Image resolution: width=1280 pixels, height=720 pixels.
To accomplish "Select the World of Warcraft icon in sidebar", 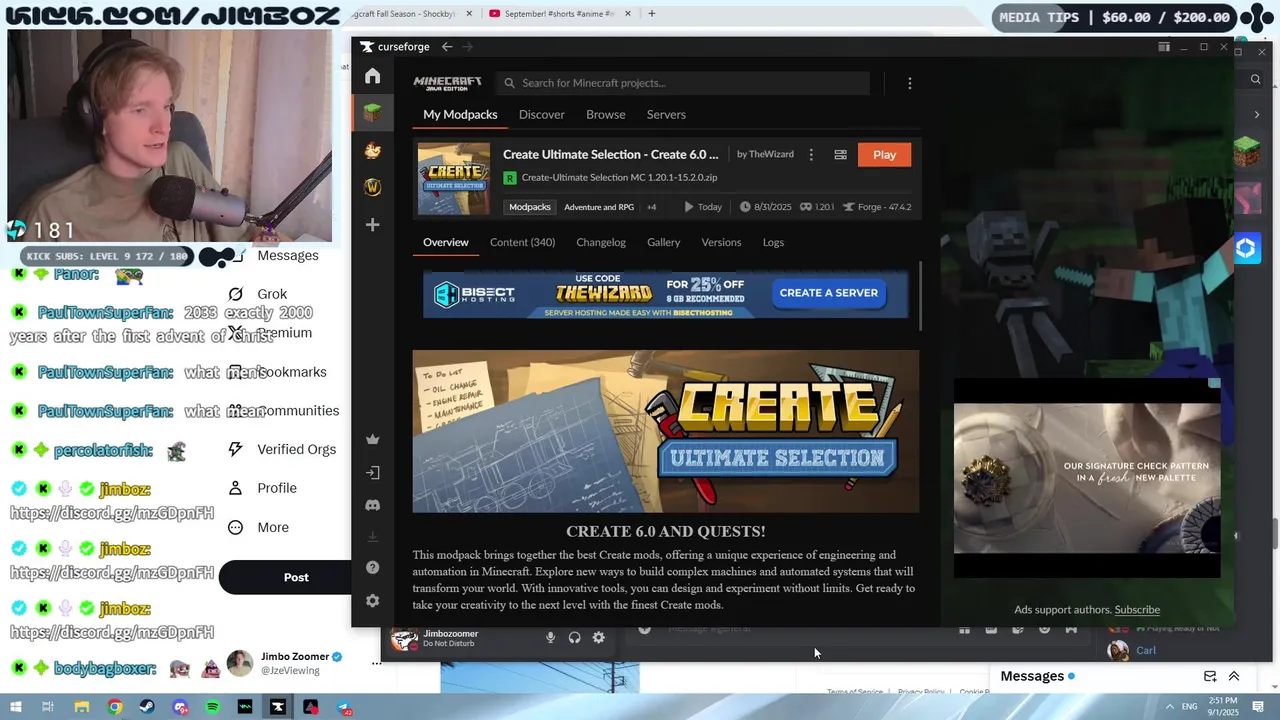I will [x=372, y=187].
